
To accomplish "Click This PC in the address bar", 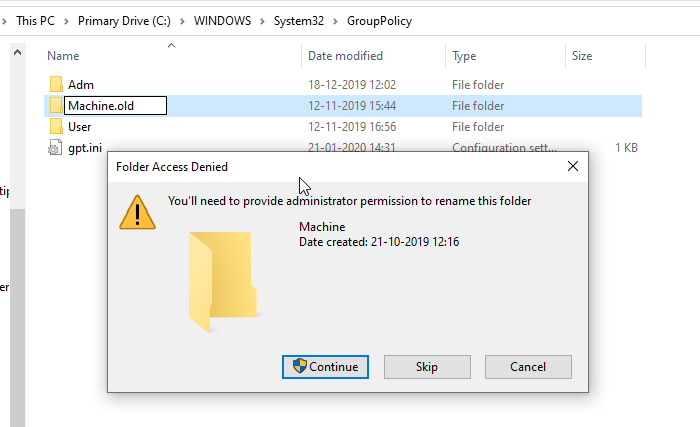I will point(35,21).
